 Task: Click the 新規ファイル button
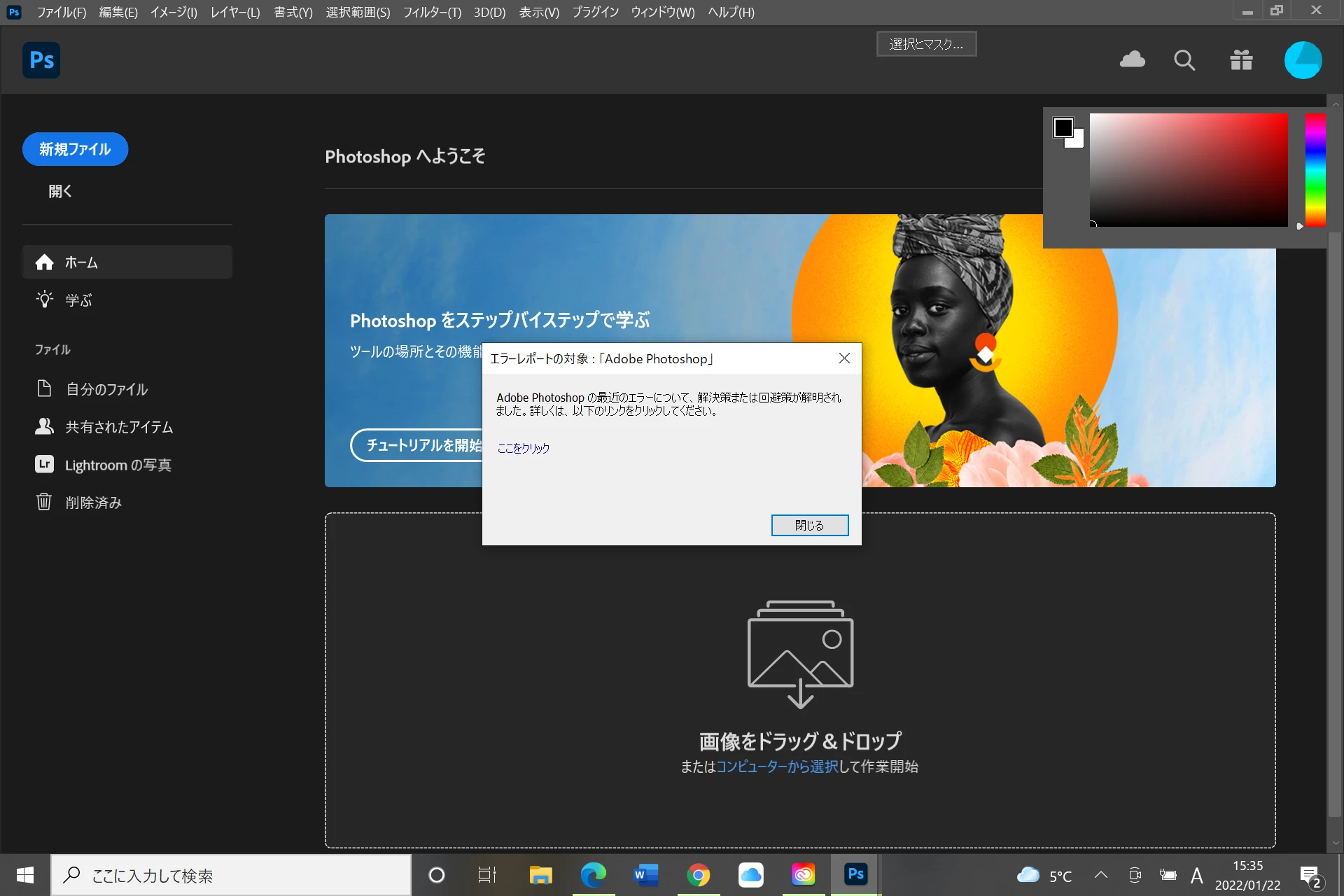click(x=75, y=149)
